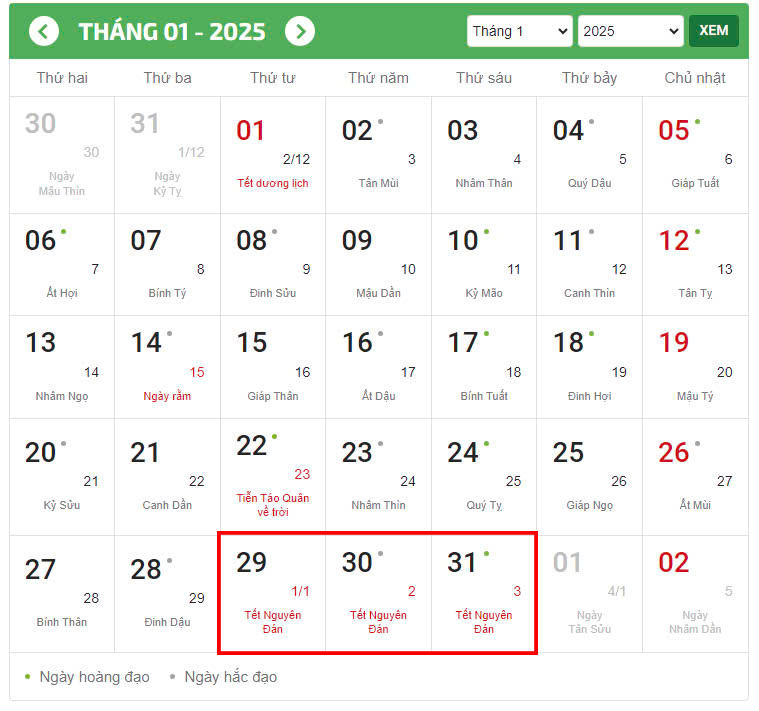Select day 10 Kỷ Mão
Screen dimensions: 759x711
484,264
